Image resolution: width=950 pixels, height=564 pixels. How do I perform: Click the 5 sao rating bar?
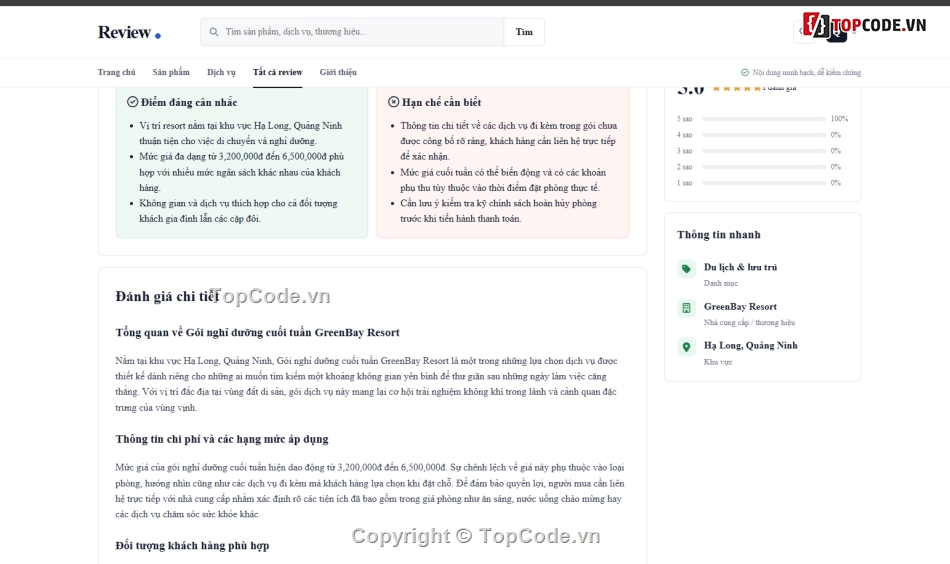[765, 119]
